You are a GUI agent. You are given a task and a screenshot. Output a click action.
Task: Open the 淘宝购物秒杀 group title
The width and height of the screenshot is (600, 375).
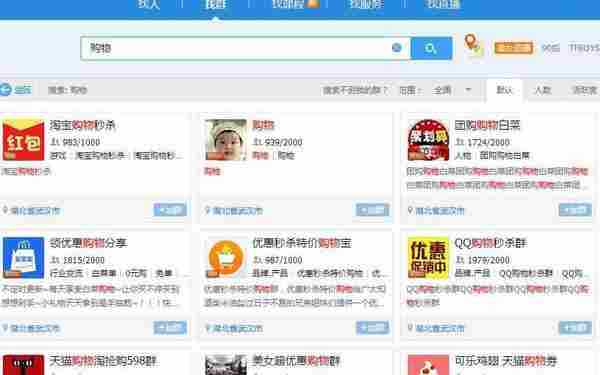82,125
